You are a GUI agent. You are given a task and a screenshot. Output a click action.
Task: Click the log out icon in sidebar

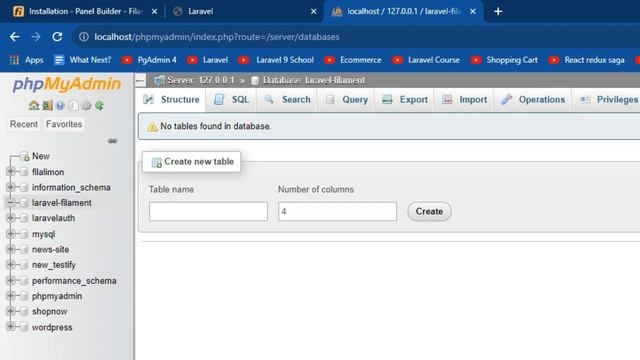click(x=47, y=105)
